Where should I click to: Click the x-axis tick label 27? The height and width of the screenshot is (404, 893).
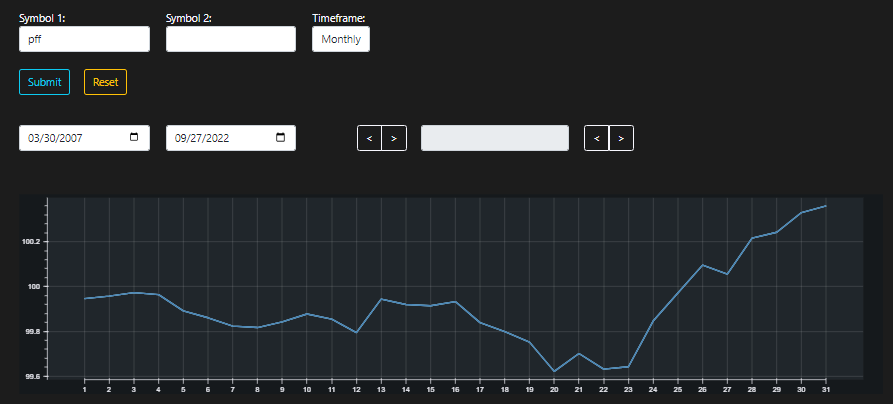[727, 389]
